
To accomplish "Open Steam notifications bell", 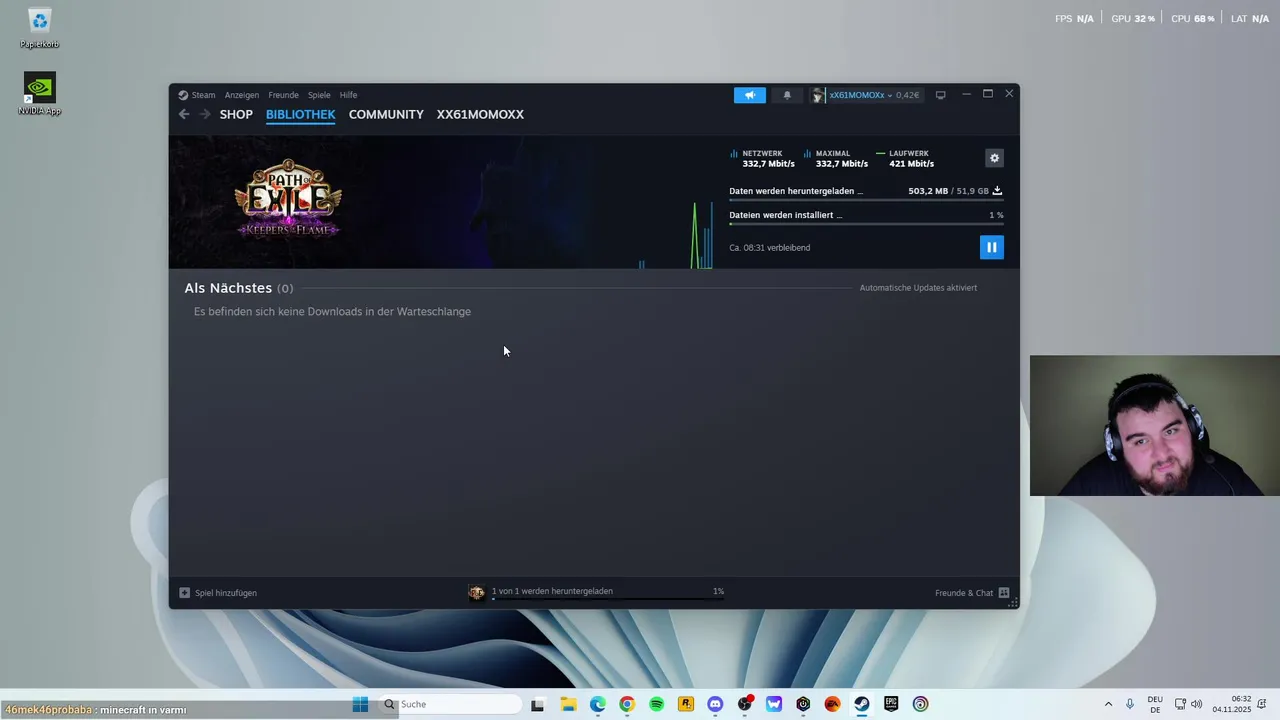I will (x=787, y=95).
